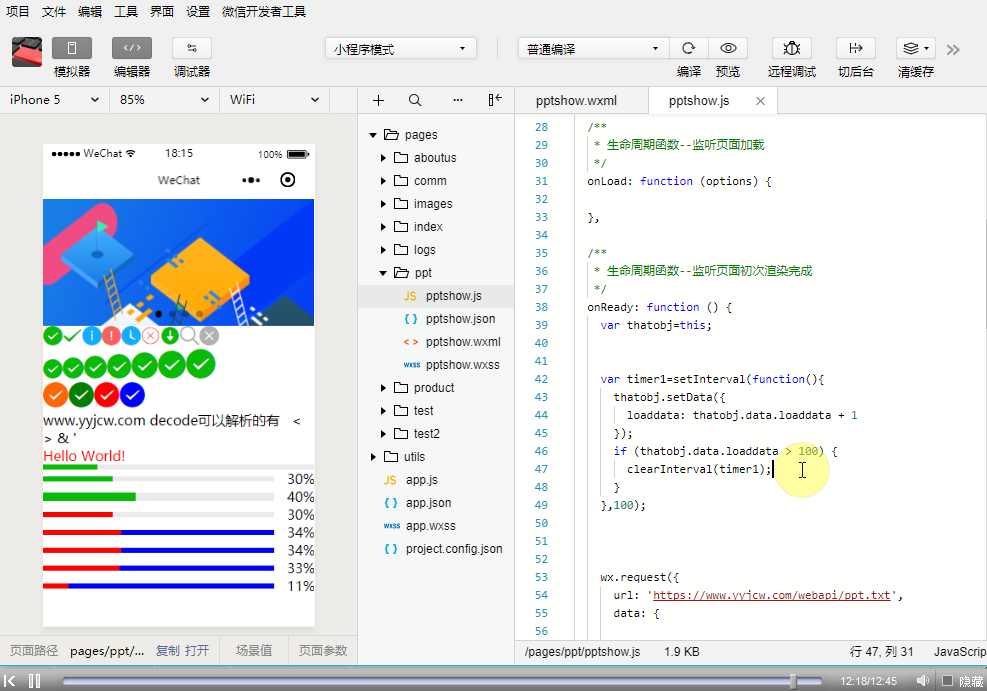Expand the comm folder
This screenshot has width=987, height=691.
pyautogui.click(x=383, y=181)
